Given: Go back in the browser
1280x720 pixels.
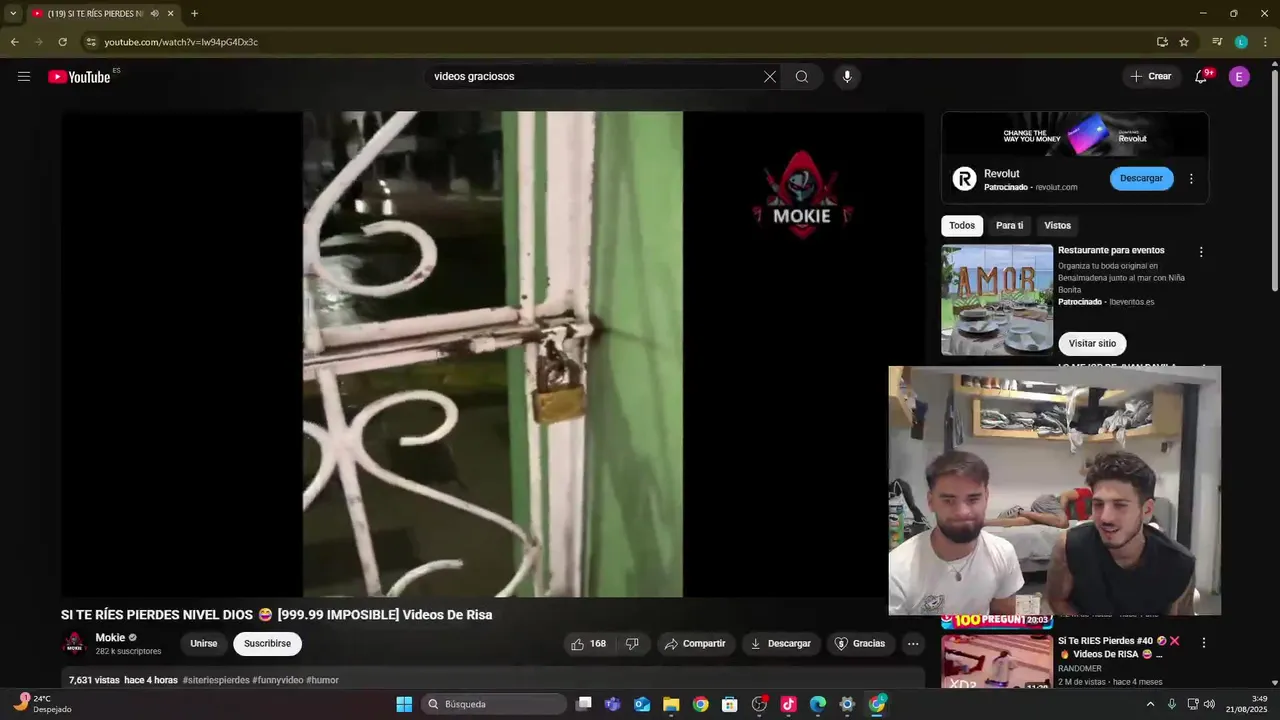Looking at the screenshot, I should click(x=14, y=42).
